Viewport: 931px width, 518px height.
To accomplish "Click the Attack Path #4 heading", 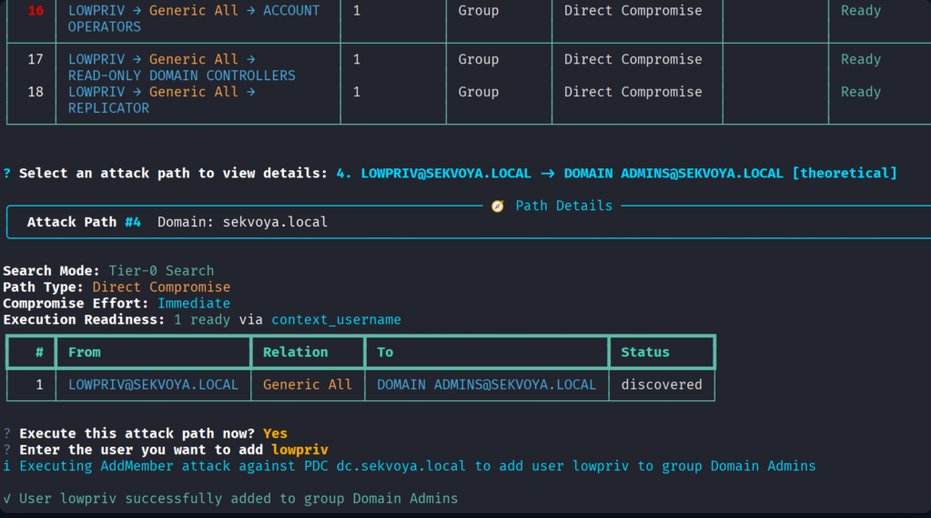I will click(x=84, y=222).
